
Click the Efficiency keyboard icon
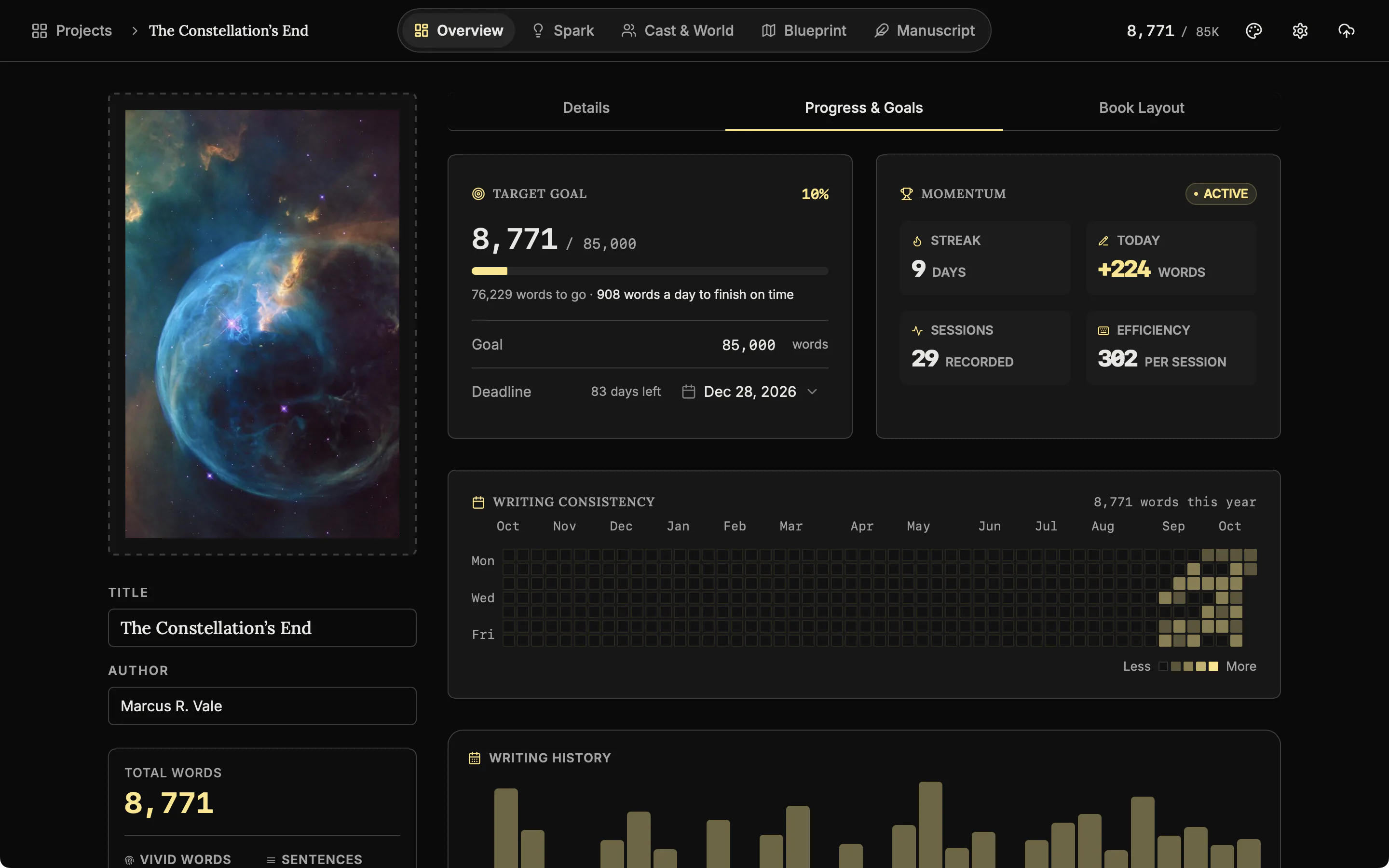(1103, 331)
